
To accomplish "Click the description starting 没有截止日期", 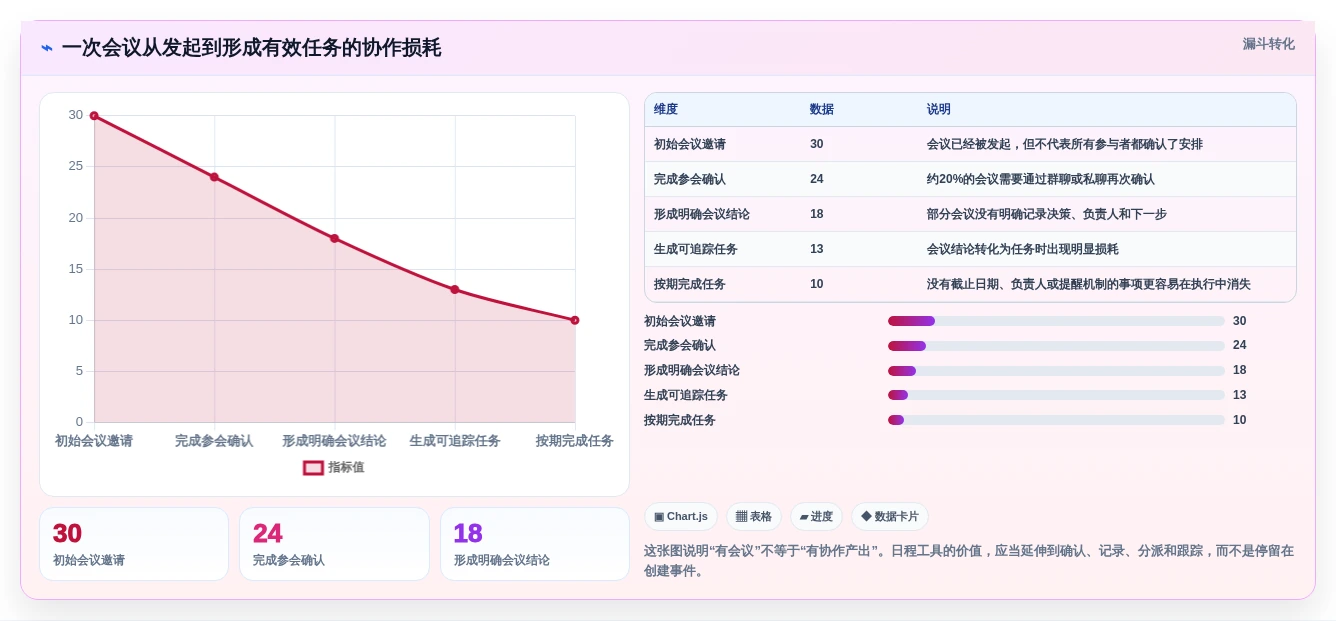I will pyautogui.click(x=1089, y=284).
